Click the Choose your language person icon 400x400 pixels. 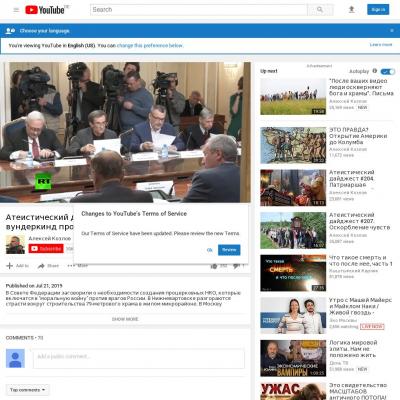[10, 31]
